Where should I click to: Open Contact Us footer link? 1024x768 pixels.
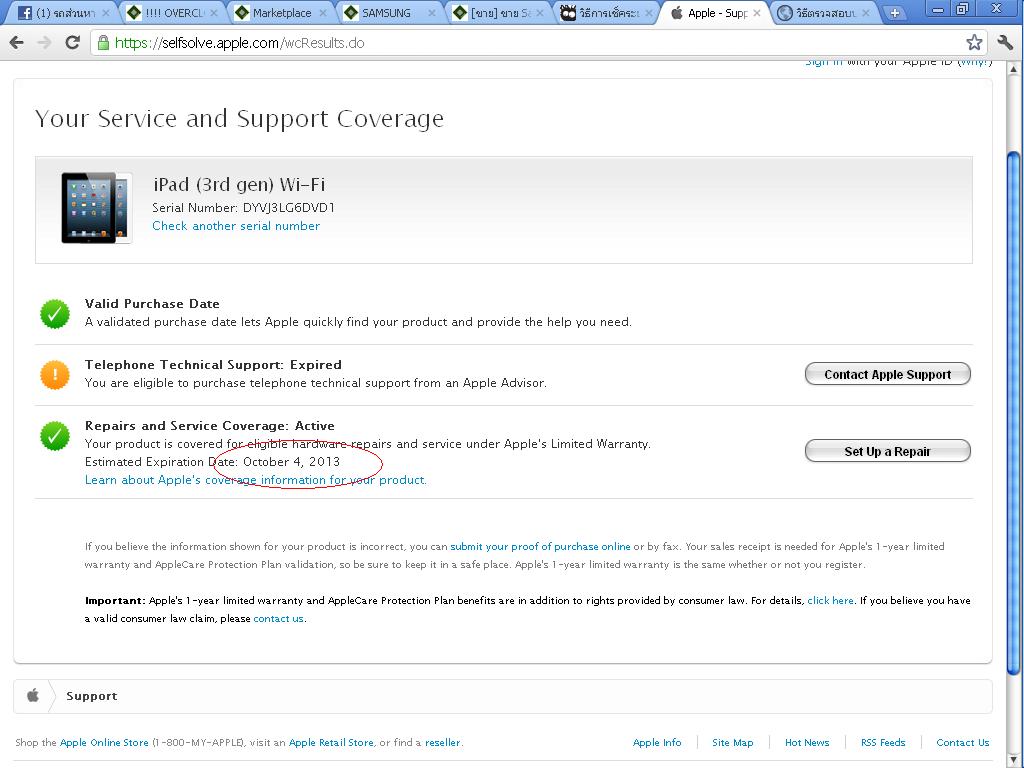(x=963, y=743)
